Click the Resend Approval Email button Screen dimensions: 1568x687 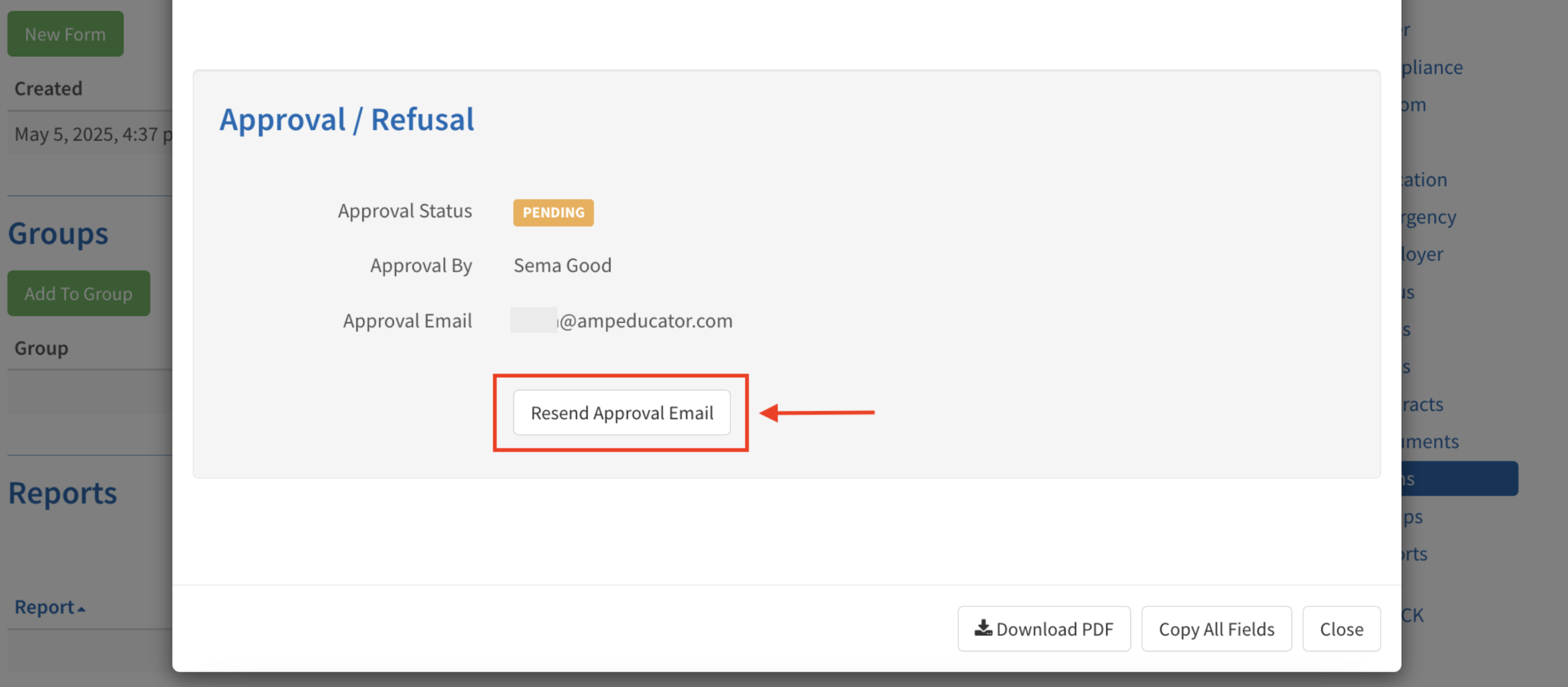622,413
